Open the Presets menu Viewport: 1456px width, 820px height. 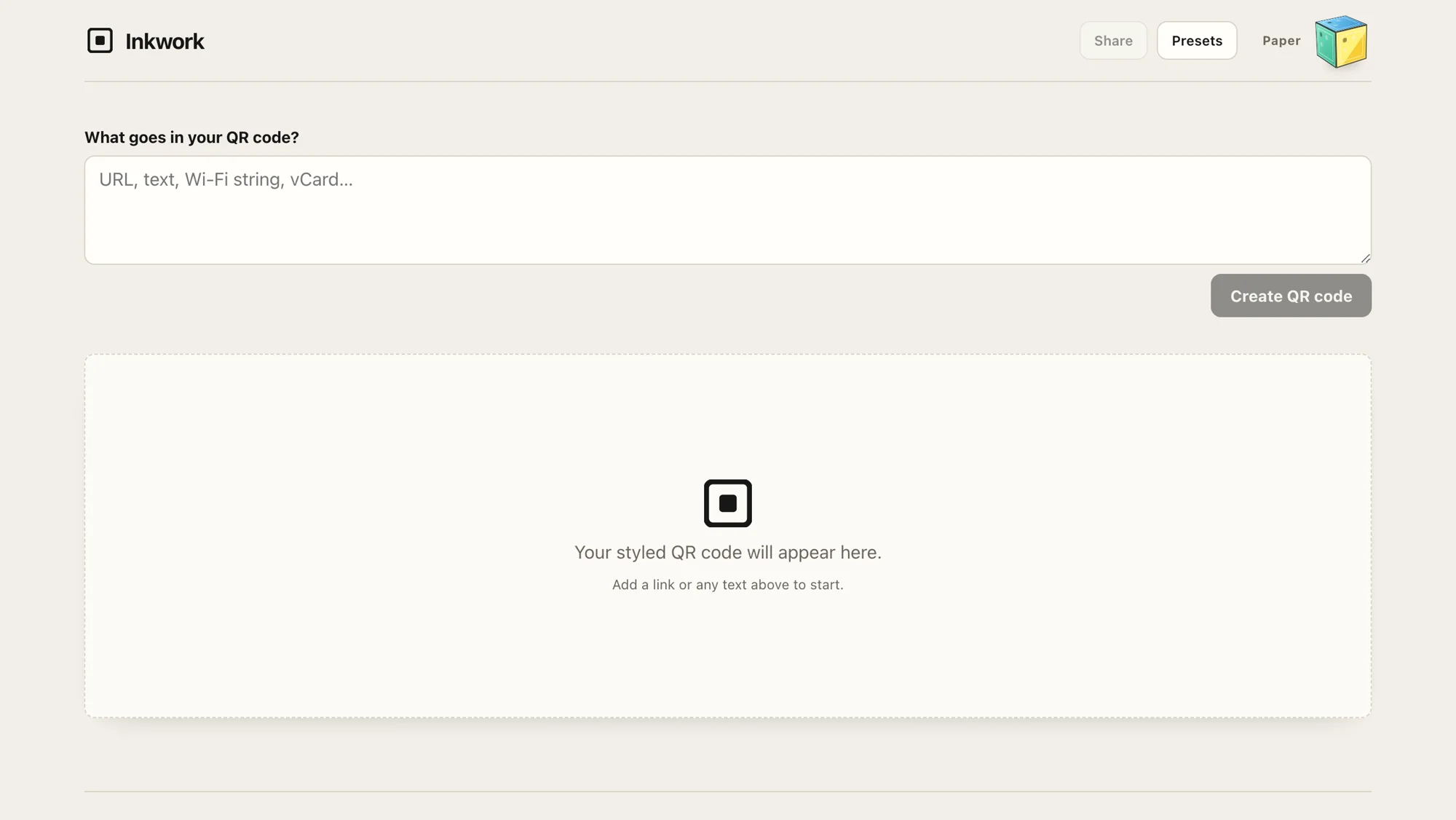click(x=1197, y=41)
